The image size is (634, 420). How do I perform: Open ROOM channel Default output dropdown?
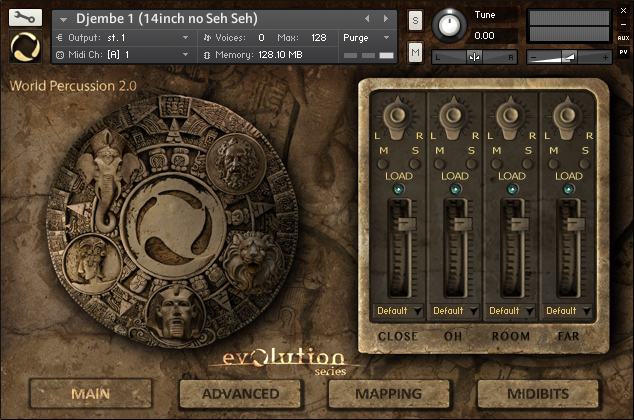(511, 311)
